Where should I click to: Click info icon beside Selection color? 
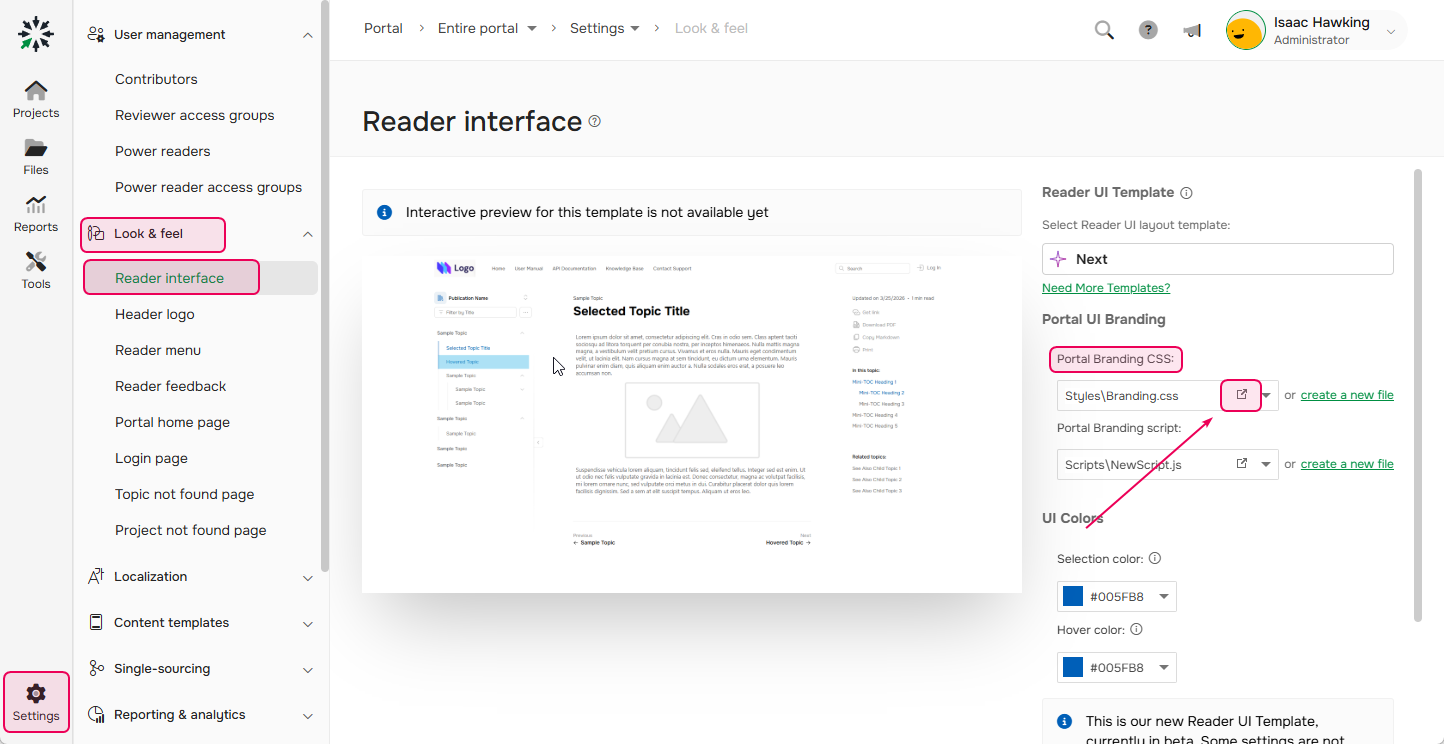click(x=1154, y=558)
